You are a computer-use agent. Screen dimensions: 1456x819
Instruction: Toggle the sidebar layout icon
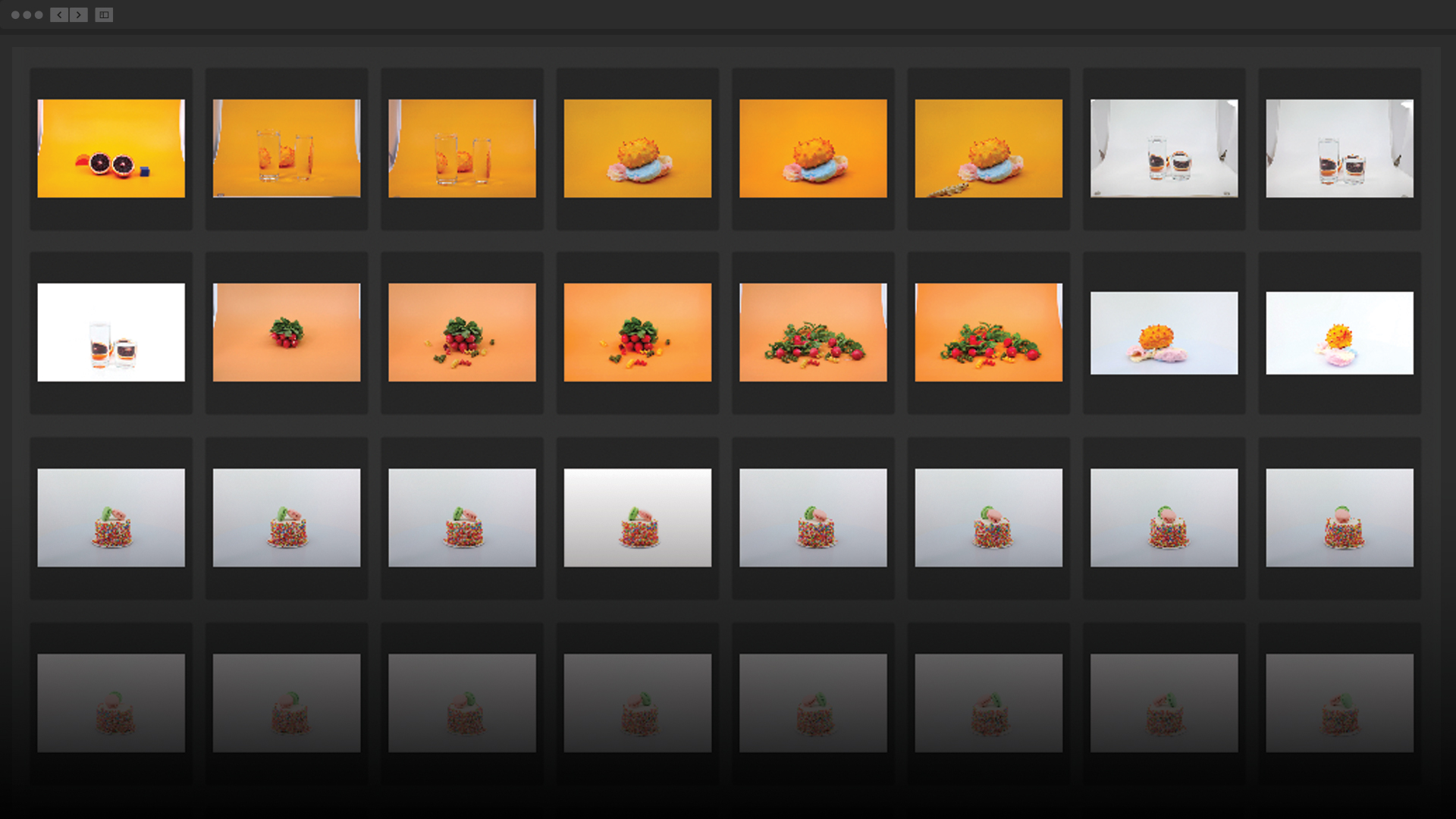(x=104, y=15)
